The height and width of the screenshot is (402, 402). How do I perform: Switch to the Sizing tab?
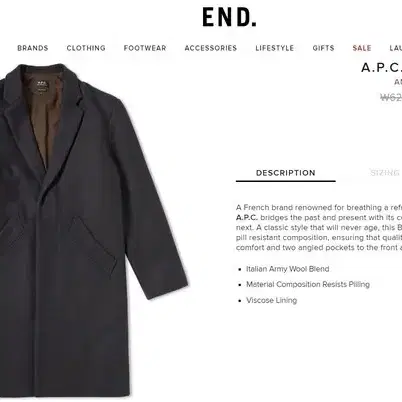click(x=385, y=173)
